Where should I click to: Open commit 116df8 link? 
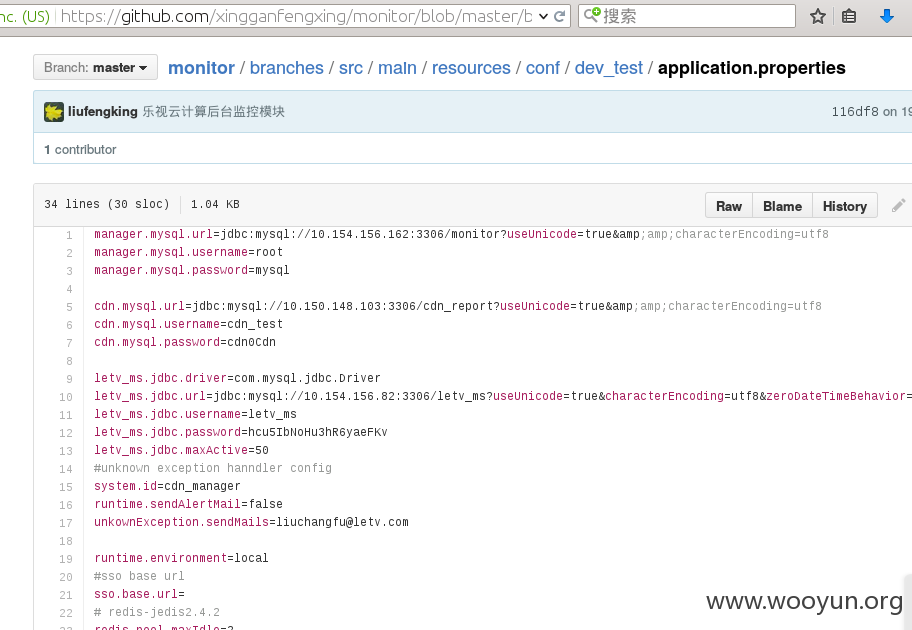coord(854,112)
